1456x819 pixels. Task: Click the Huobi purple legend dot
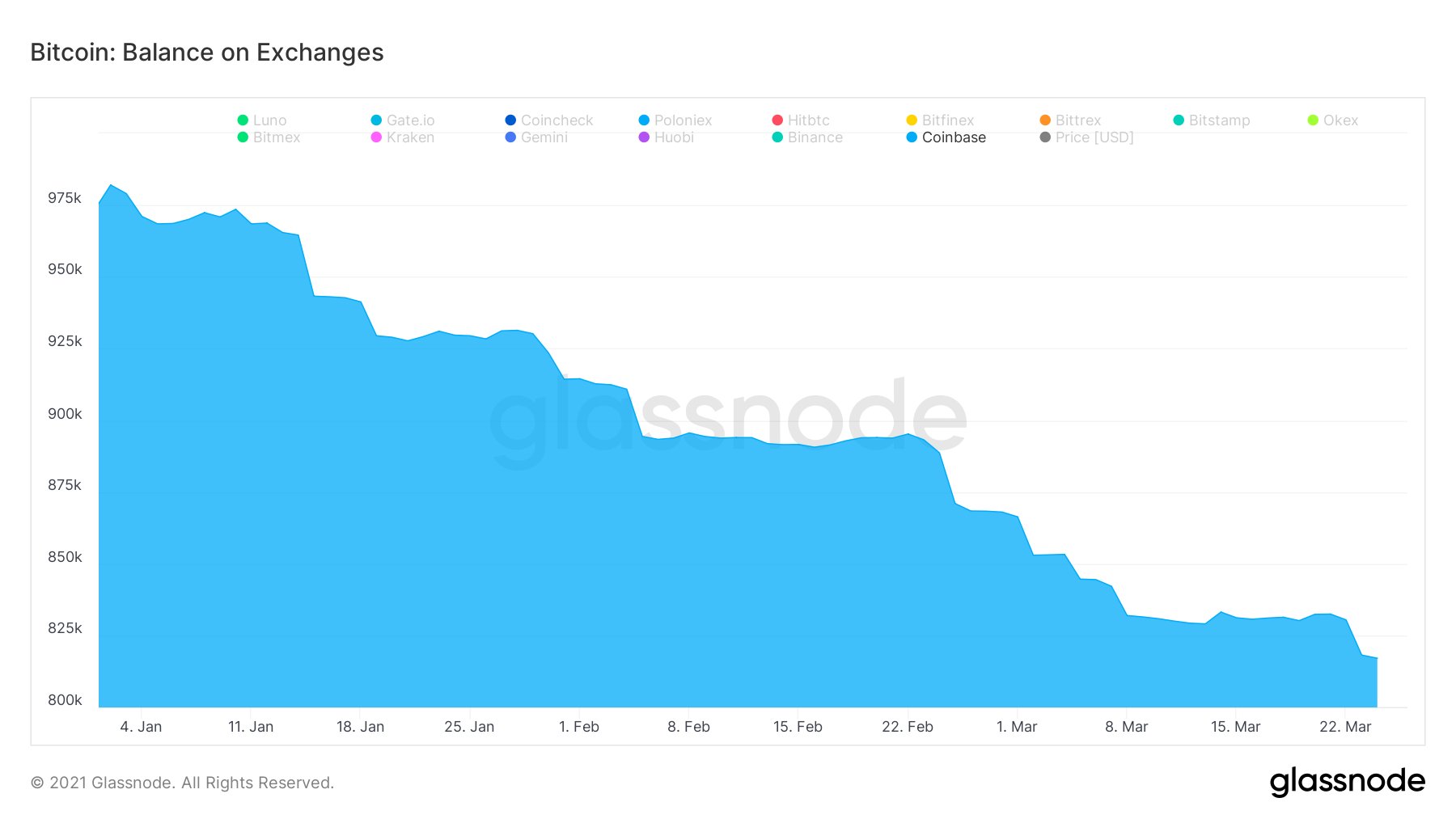point(644,137)
